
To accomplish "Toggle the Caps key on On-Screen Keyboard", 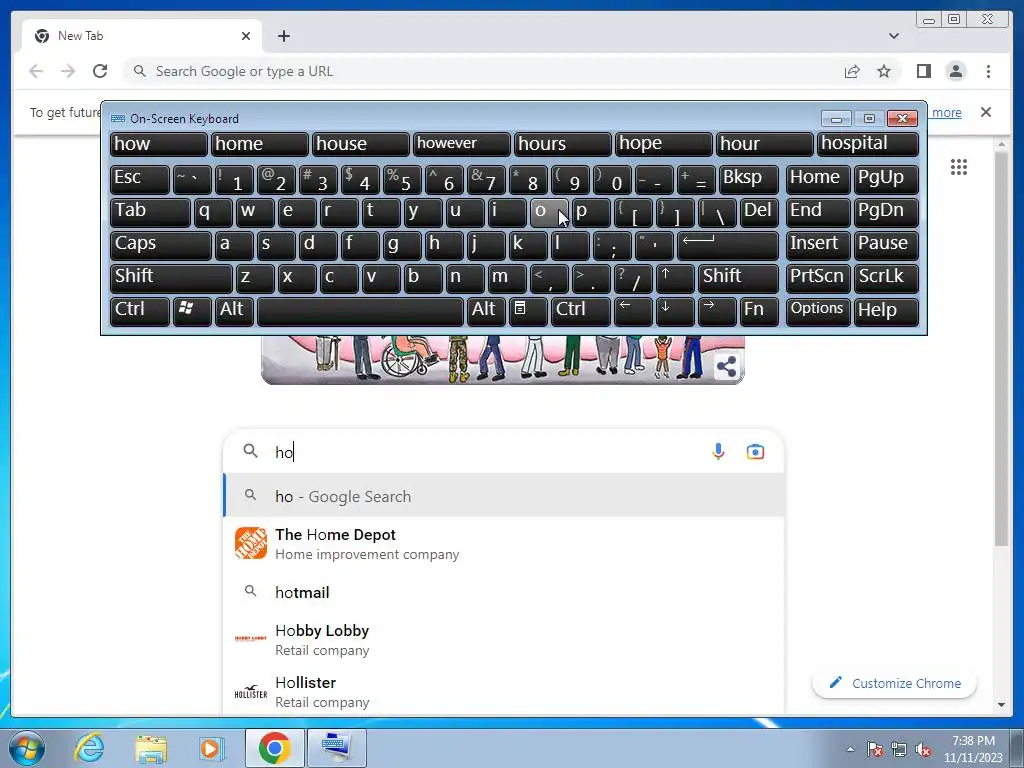I will tap(161, 245).
